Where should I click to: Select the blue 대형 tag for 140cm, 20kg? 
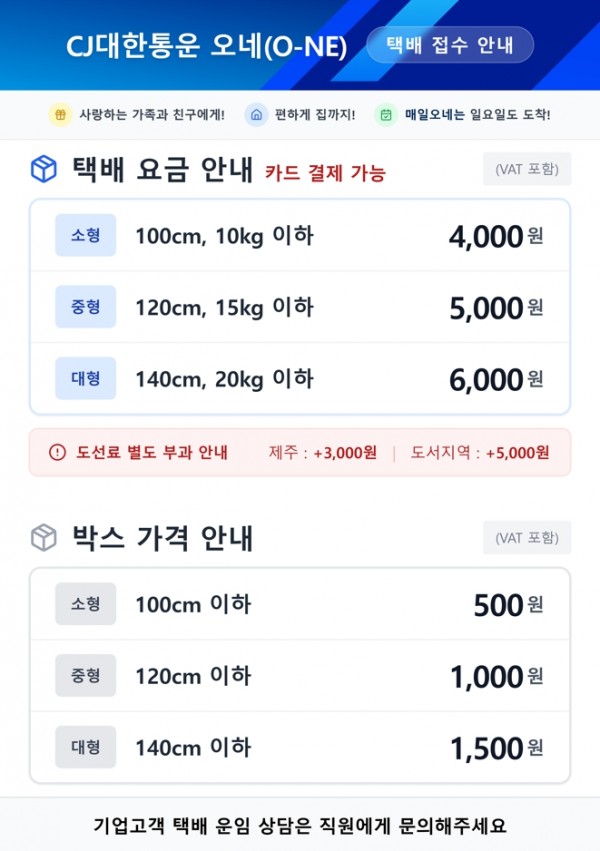point(86,379)
